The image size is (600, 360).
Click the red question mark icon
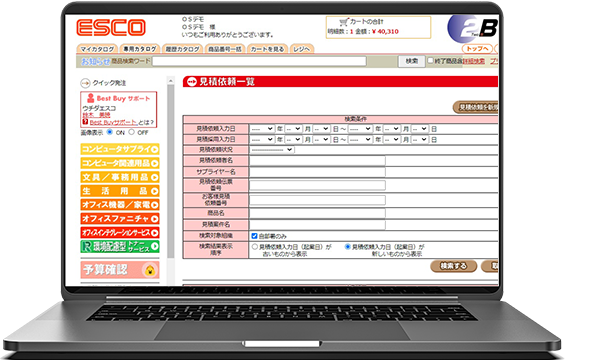85,122
